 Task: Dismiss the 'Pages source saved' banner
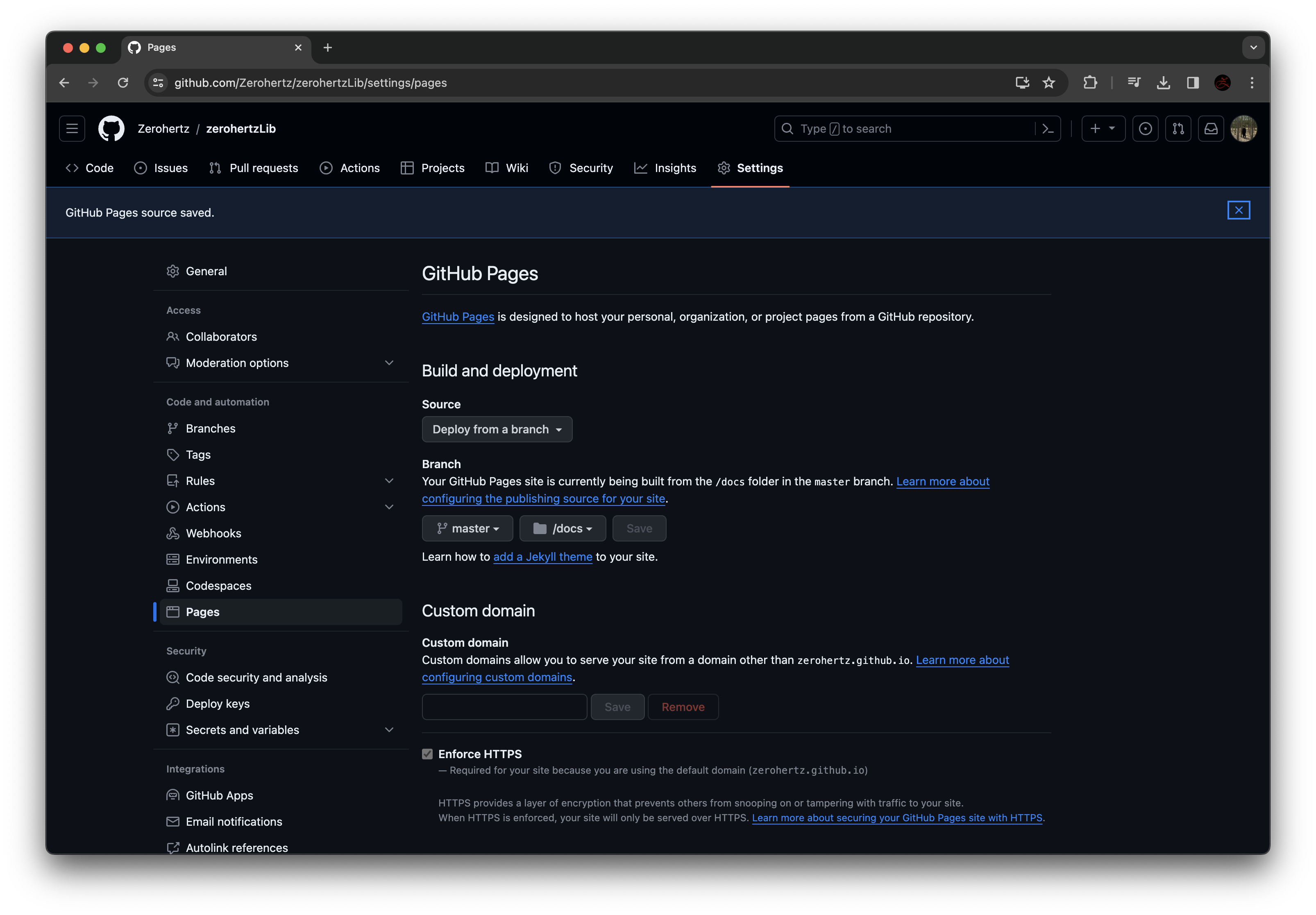point(1238,210)
